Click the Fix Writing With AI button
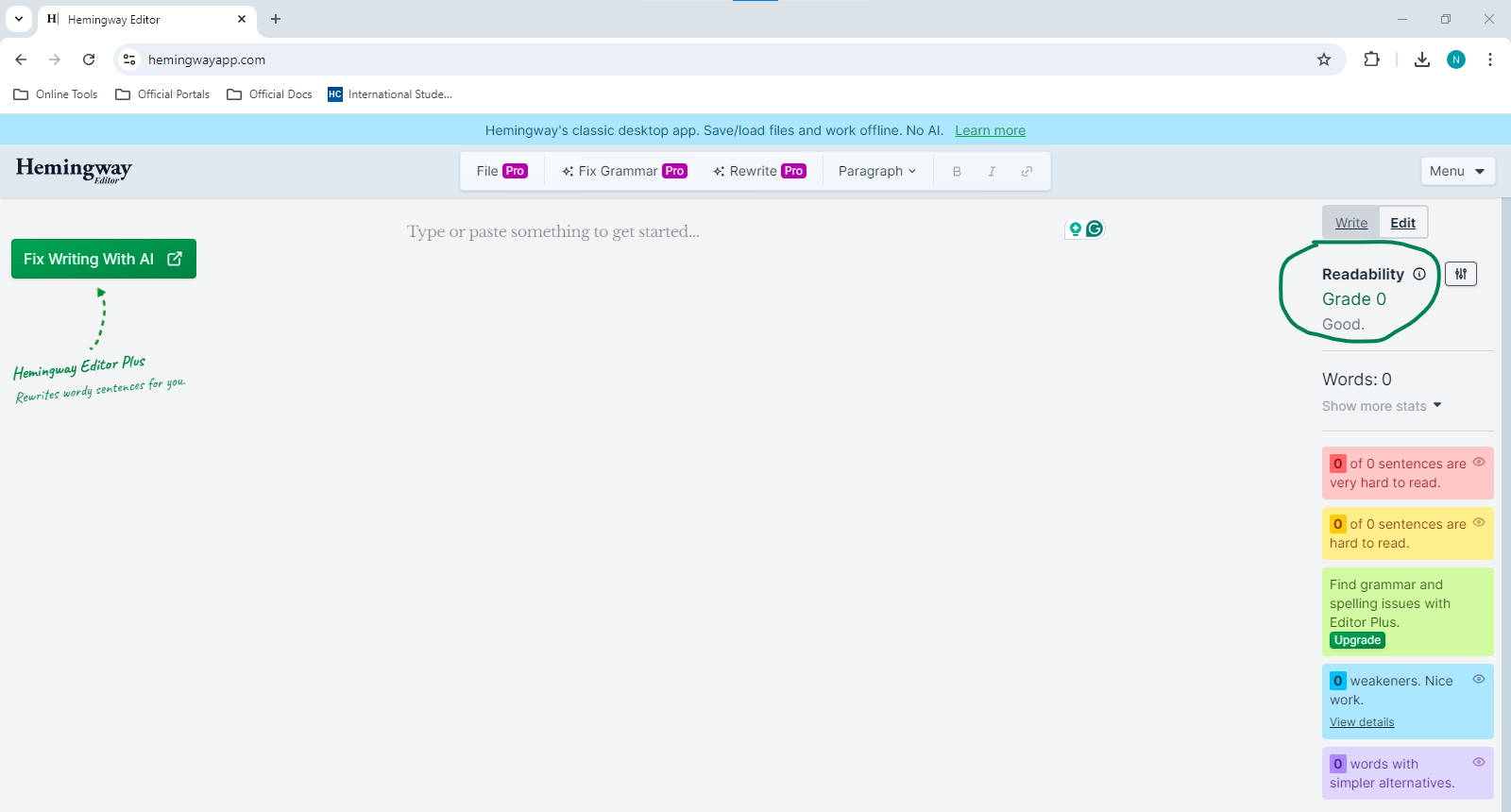 point(104,259)
